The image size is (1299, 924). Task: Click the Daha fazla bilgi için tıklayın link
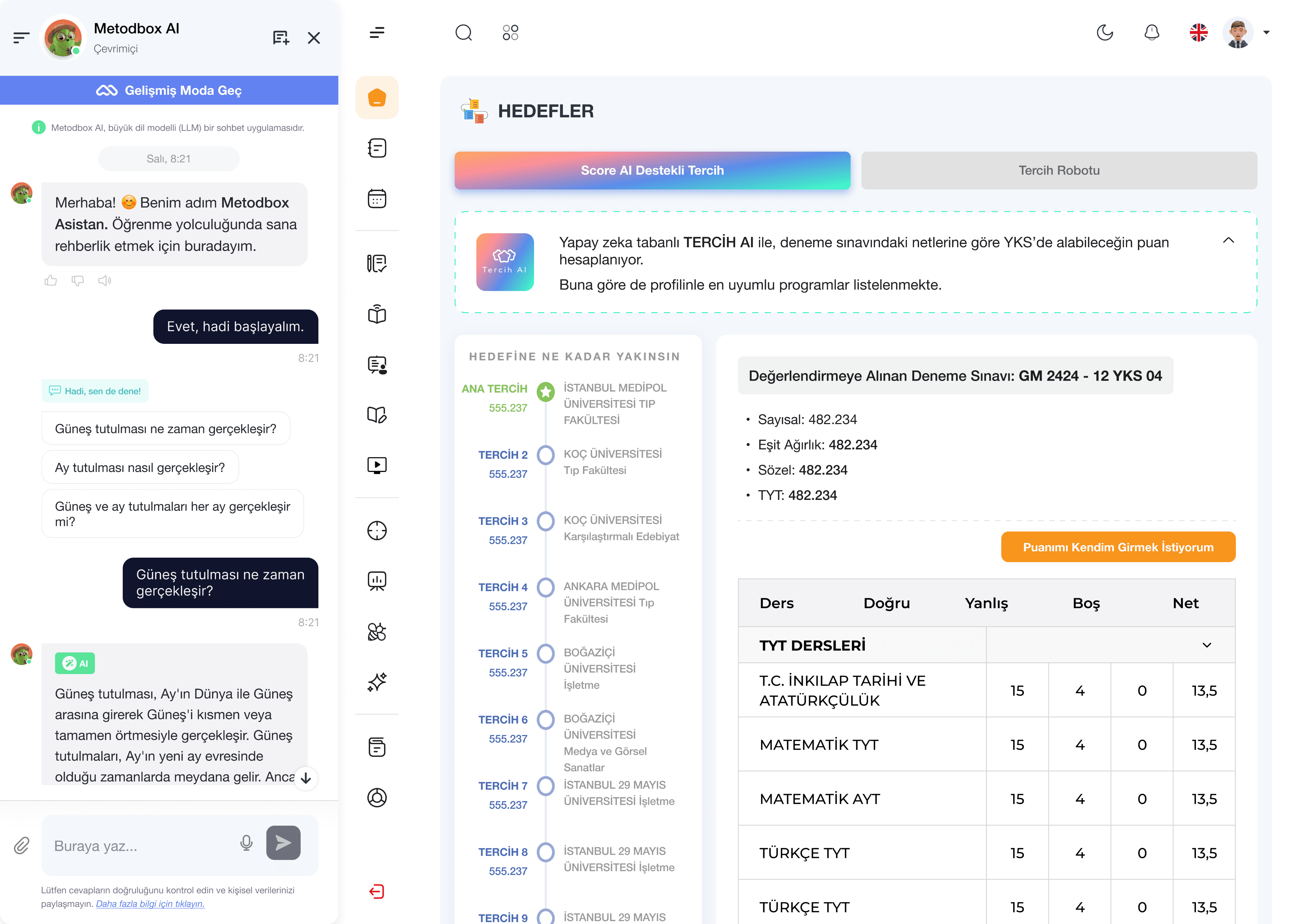150,903
